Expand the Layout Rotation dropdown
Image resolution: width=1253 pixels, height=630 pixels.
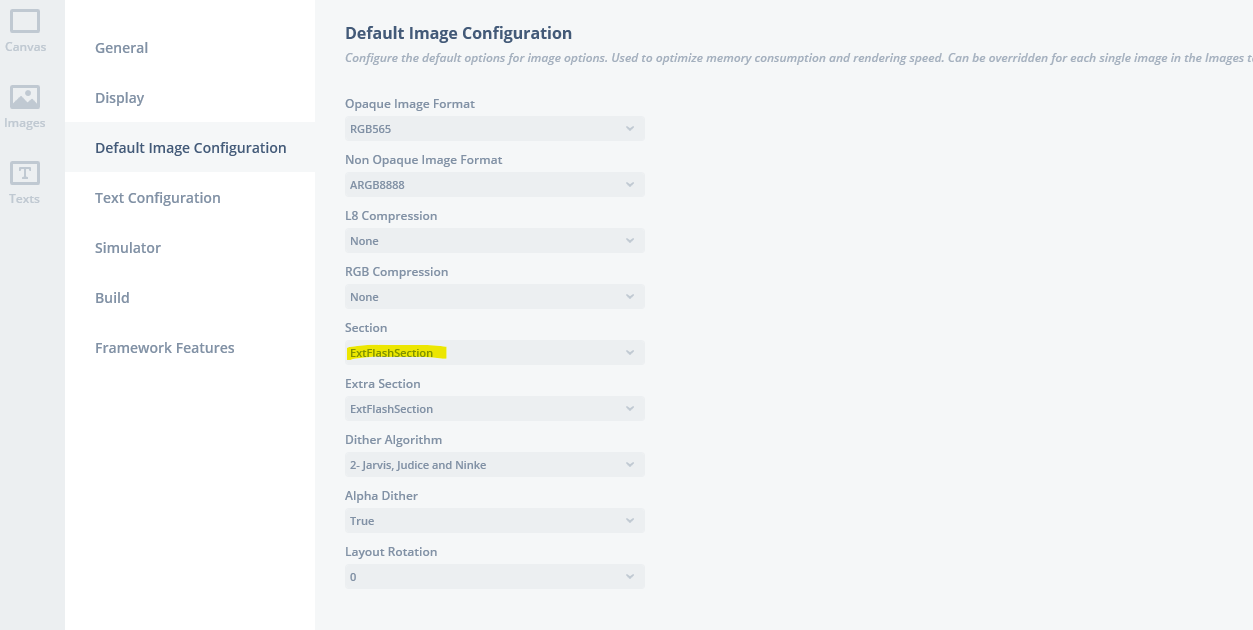(x=494, y=577)
